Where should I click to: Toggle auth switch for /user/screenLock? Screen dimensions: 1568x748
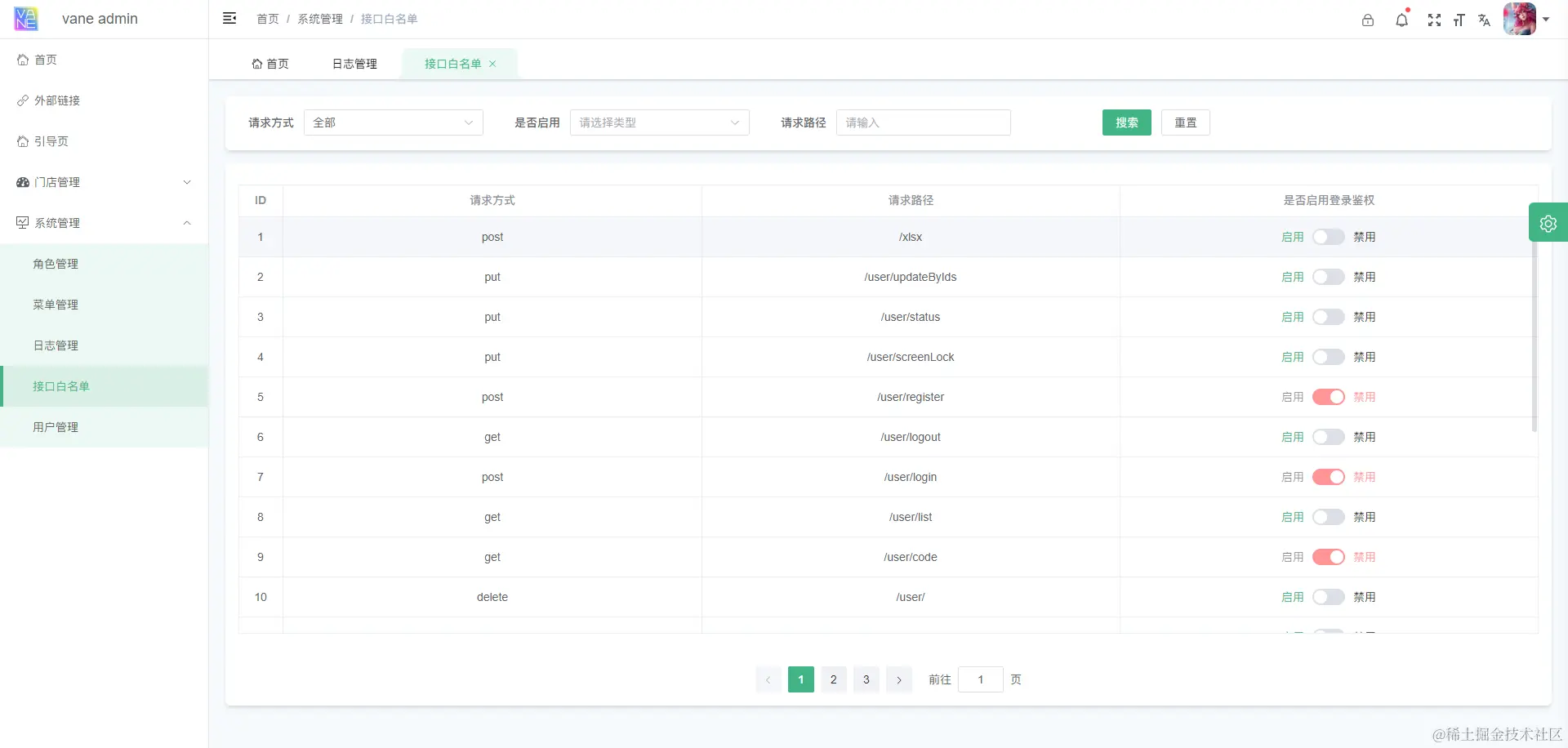[x=1329, y=357]
